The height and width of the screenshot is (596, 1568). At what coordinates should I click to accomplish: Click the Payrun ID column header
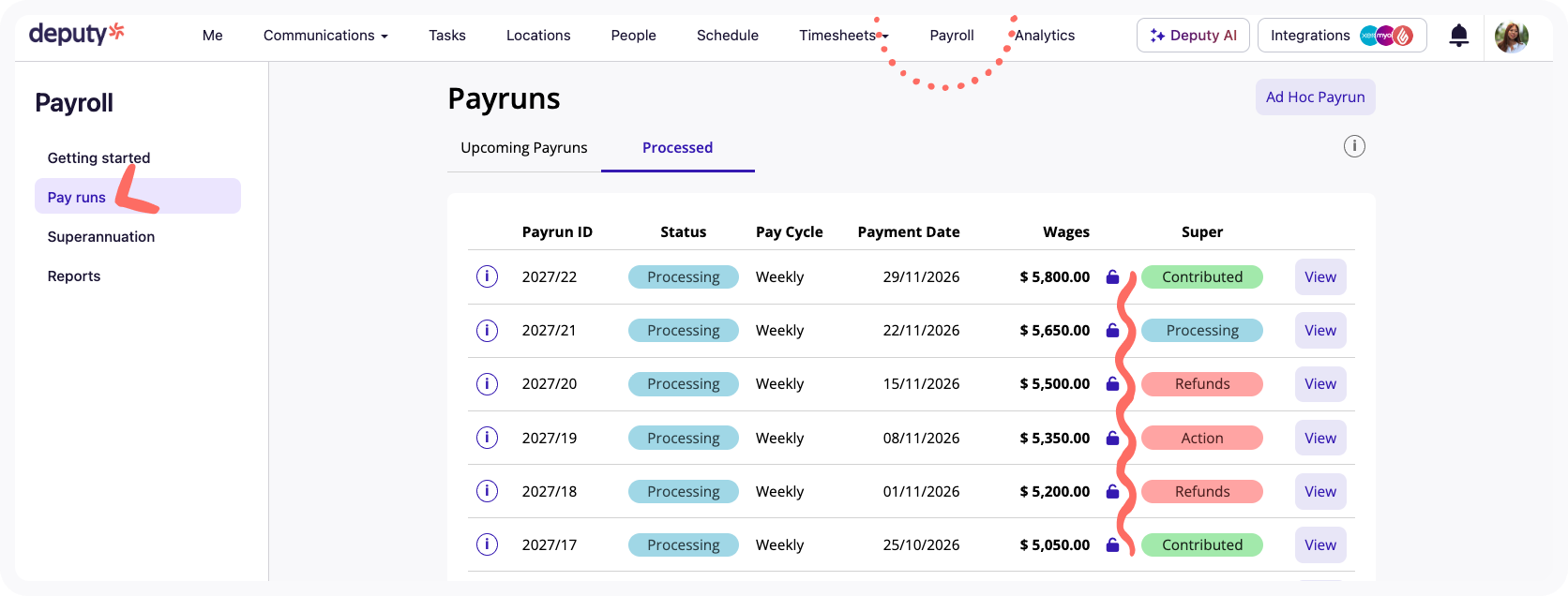coord(557,232)
